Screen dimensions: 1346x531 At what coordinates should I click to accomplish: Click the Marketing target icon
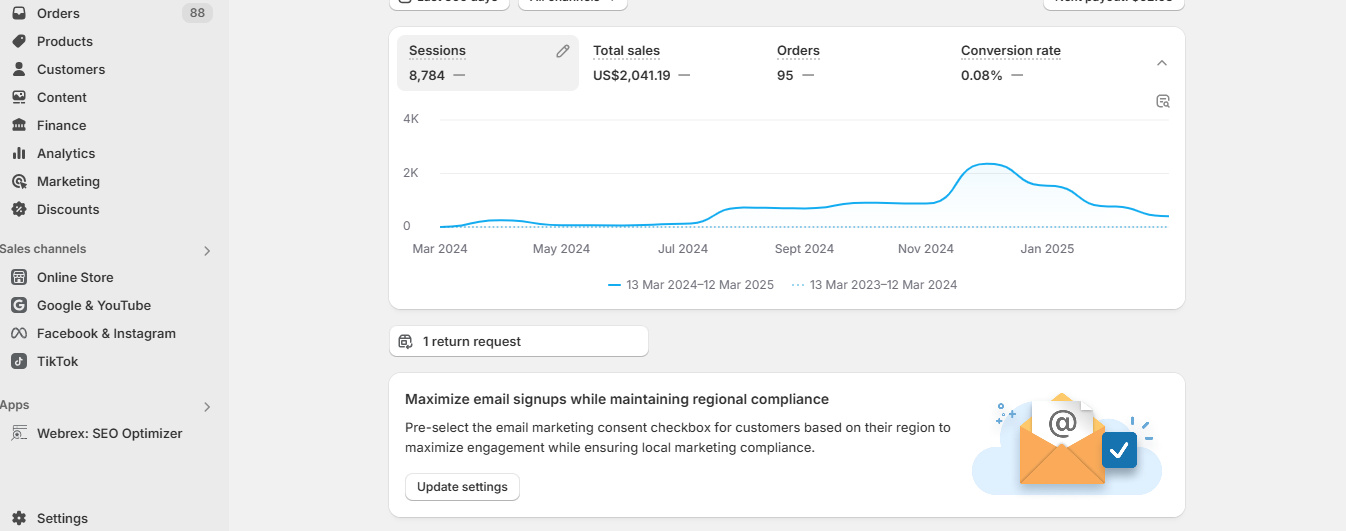[18, 181]
